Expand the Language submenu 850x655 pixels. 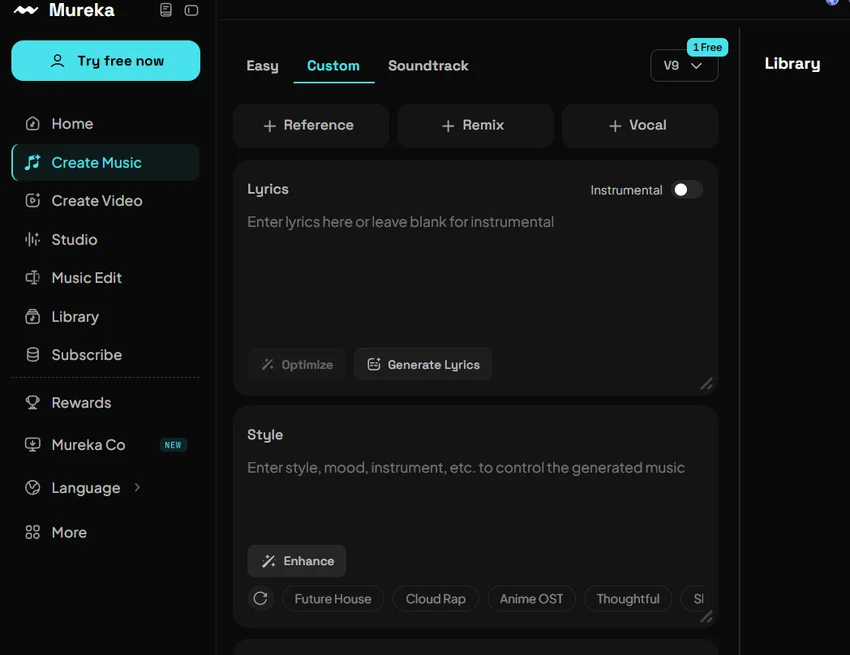click(x=138, y=487)
